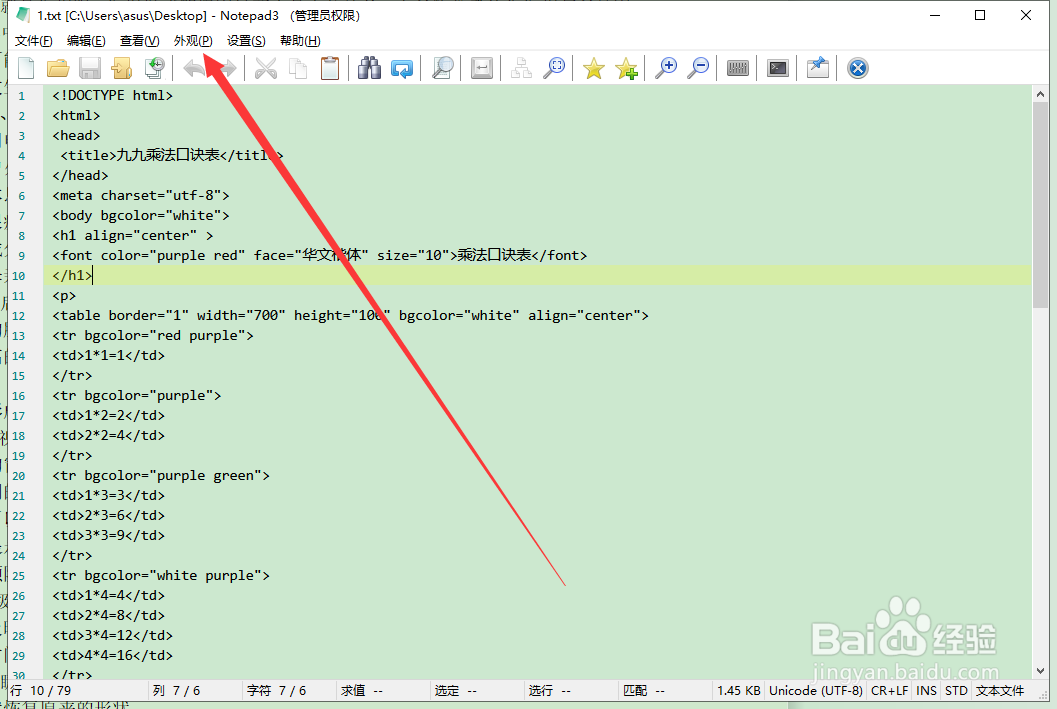Click line number 1 in margin
Image resolution: width=1057 pixels, height=709 pixels.
22,96
